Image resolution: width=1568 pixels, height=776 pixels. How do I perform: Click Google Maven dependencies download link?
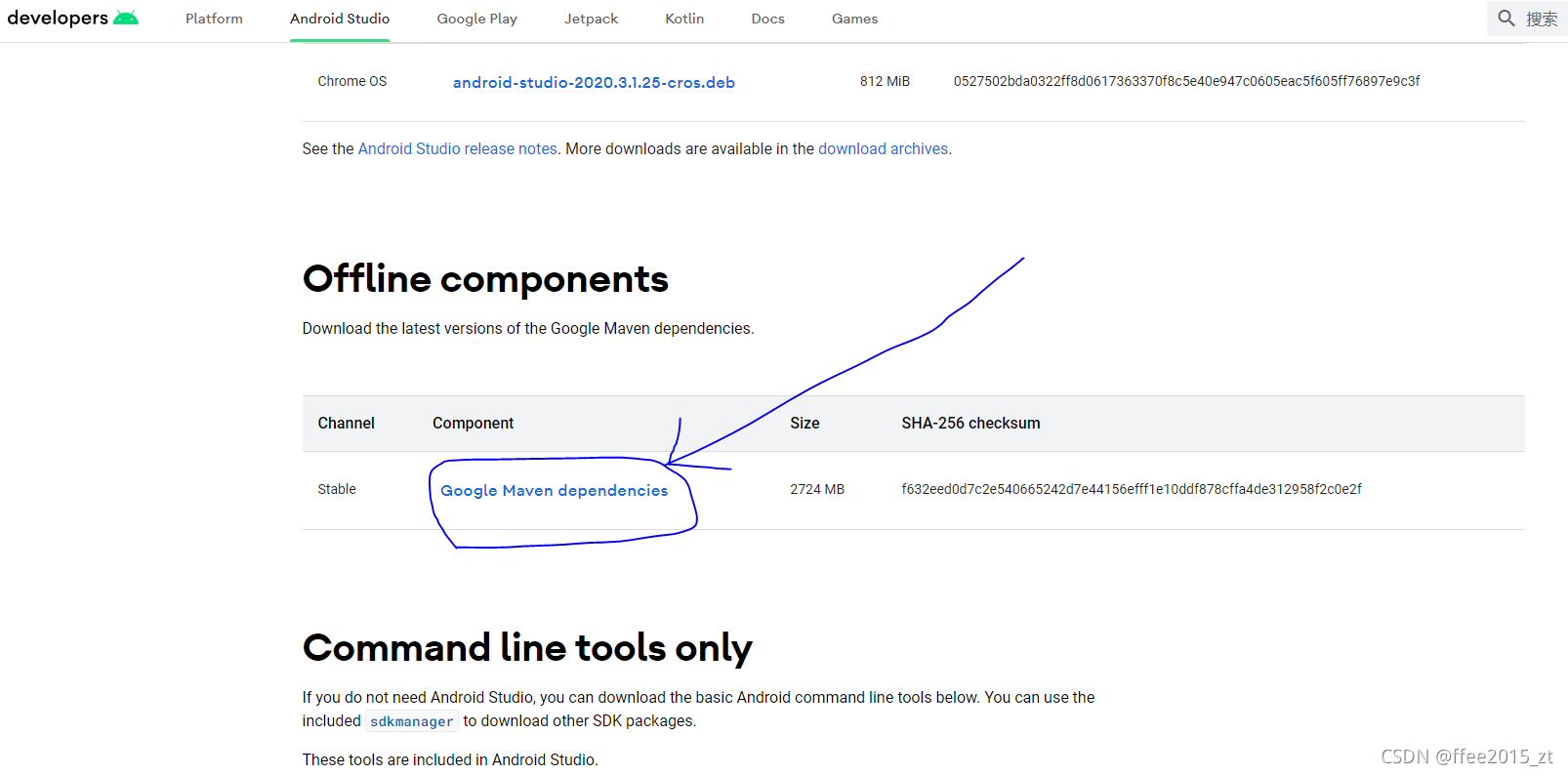click(554, 490)
